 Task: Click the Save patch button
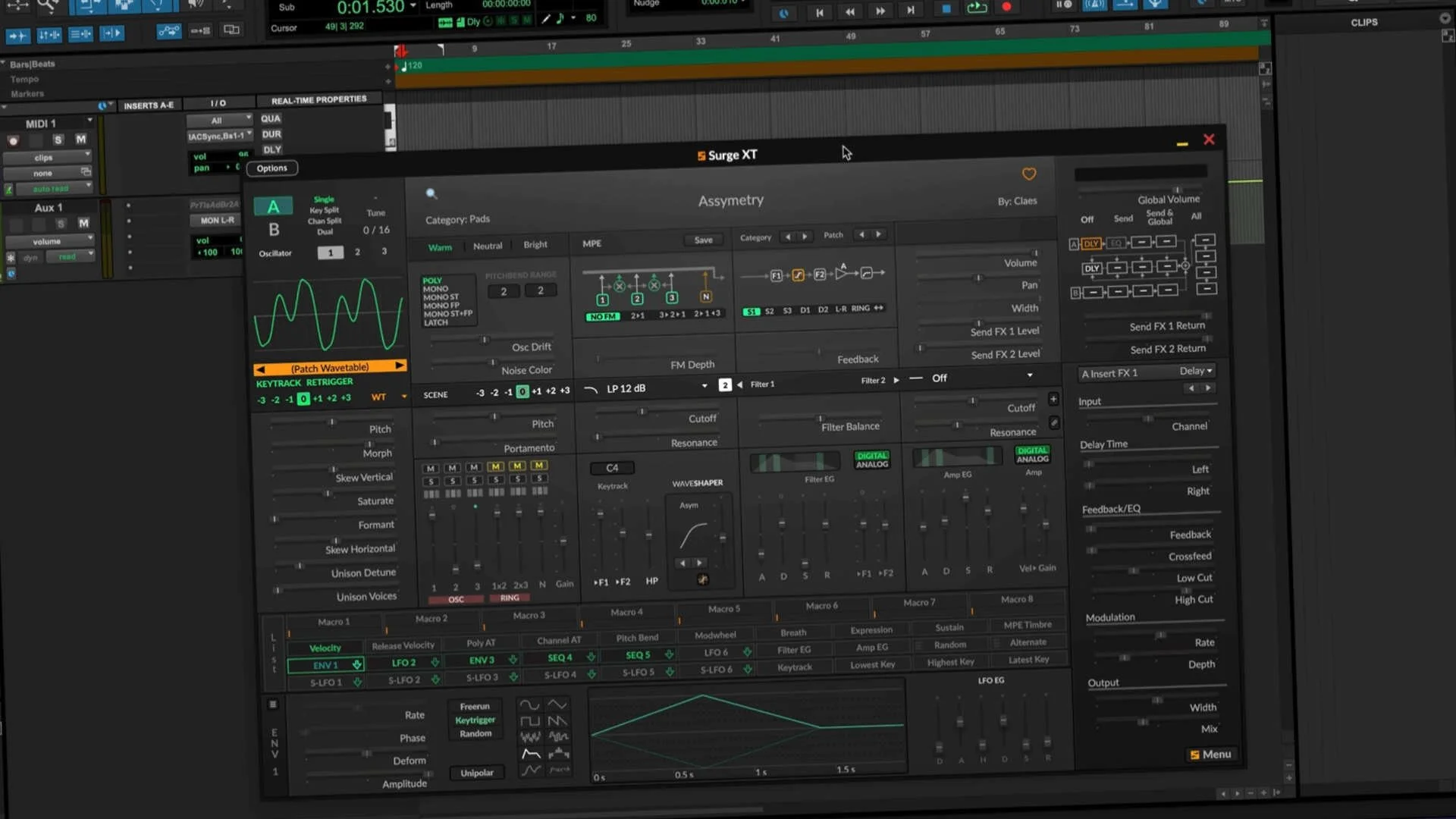click(x=703, y=240)
